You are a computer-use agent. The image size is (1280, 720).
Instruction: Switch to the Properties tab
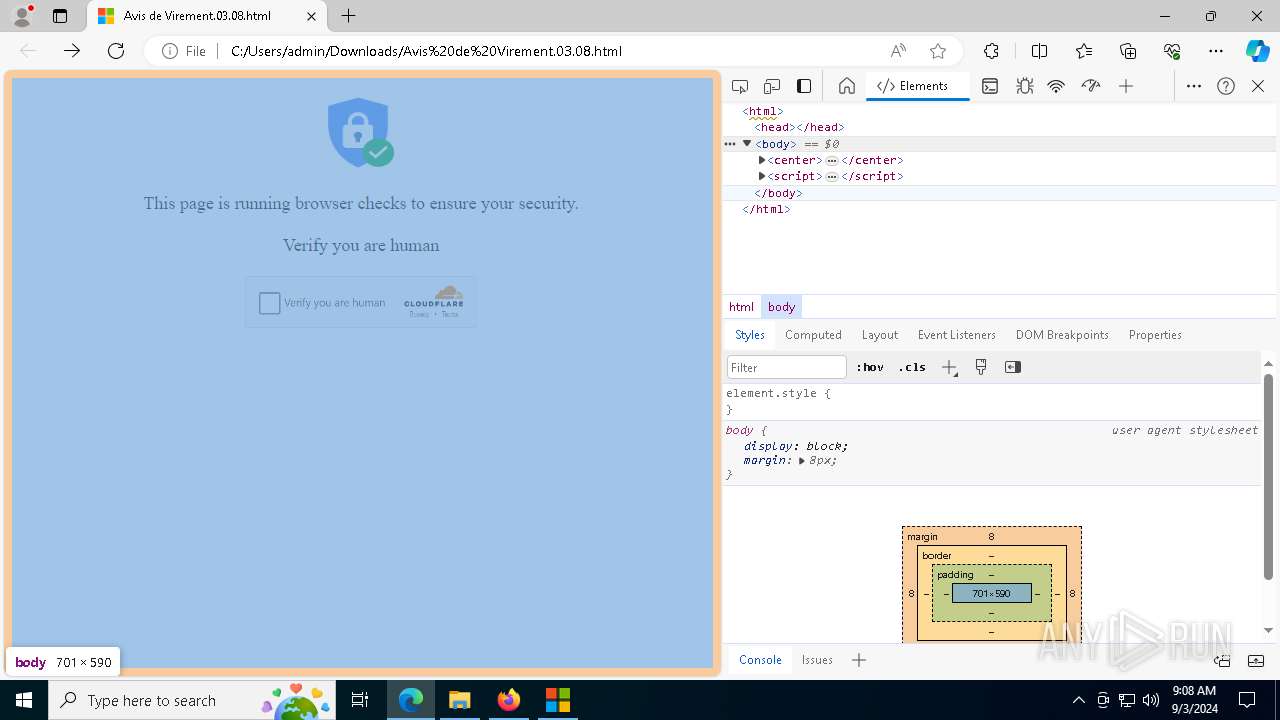point(1155,335)
